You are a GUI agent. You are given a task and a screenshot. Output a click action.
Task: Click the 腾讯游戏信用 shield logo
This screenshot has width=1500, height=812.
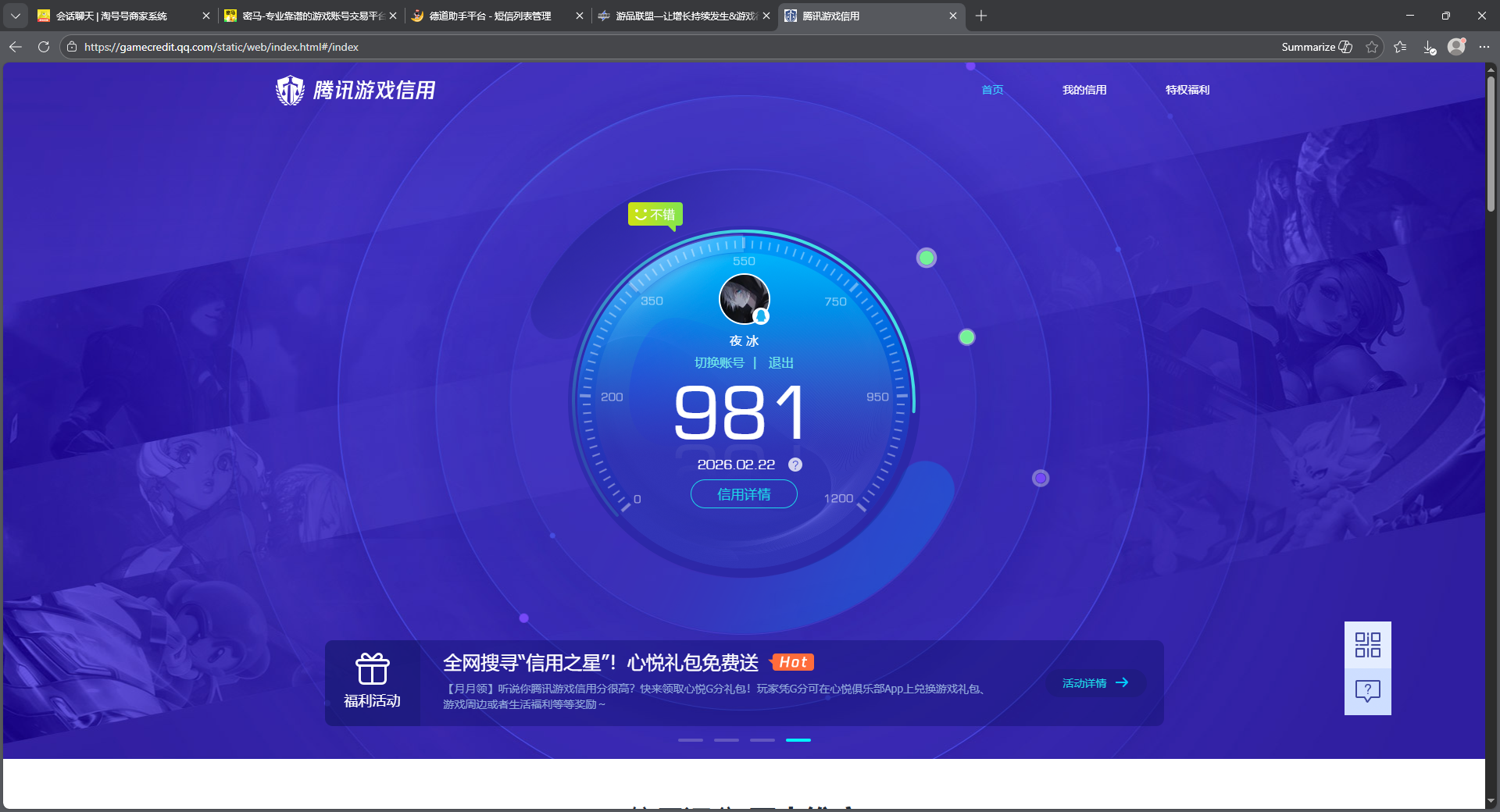tap(289, 90)
